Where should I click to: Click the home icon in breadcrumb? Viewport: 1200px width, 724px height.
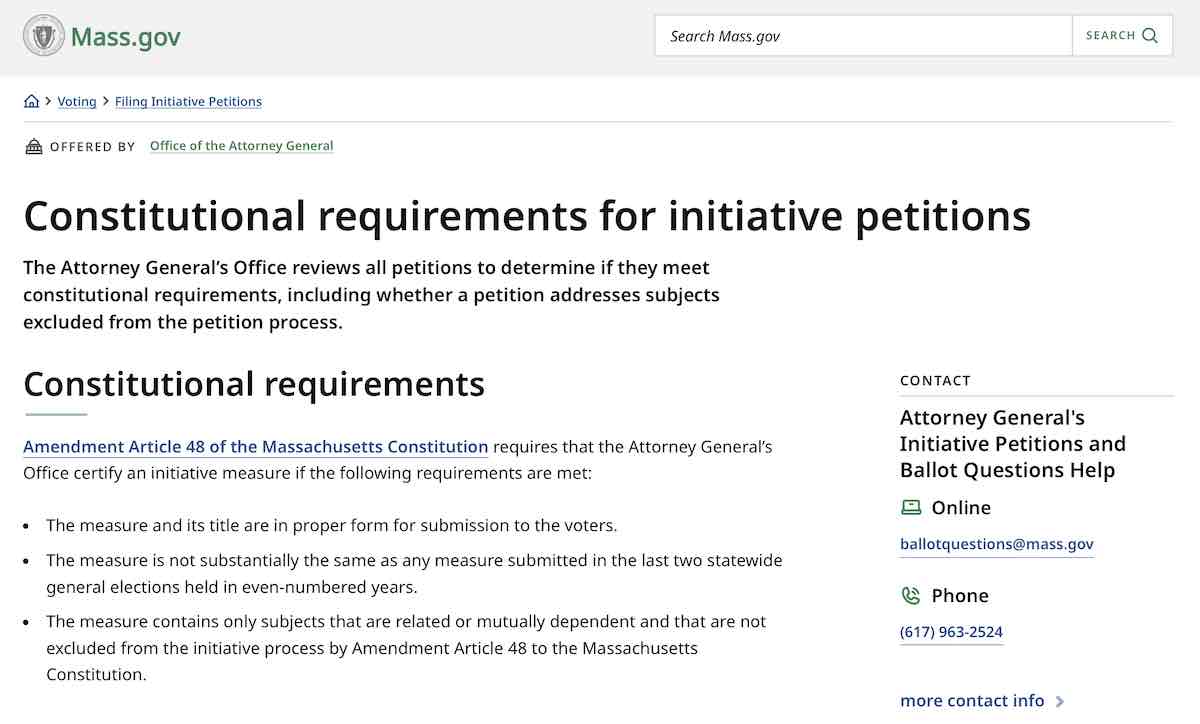(32, 101)
